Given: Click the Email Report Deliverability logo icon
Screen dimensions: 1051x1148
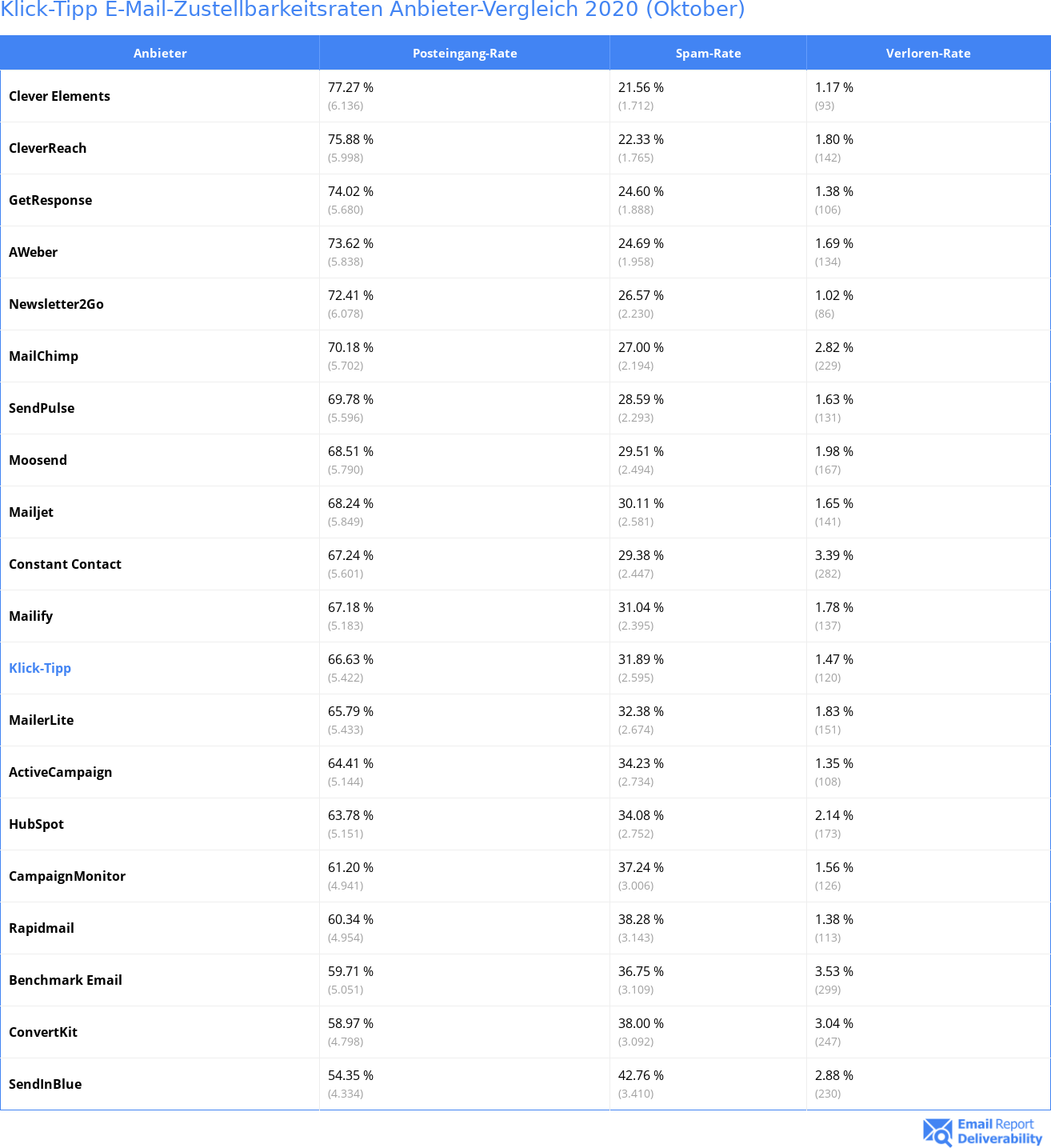Looking at the screenshot, I should click(937, 1132).
